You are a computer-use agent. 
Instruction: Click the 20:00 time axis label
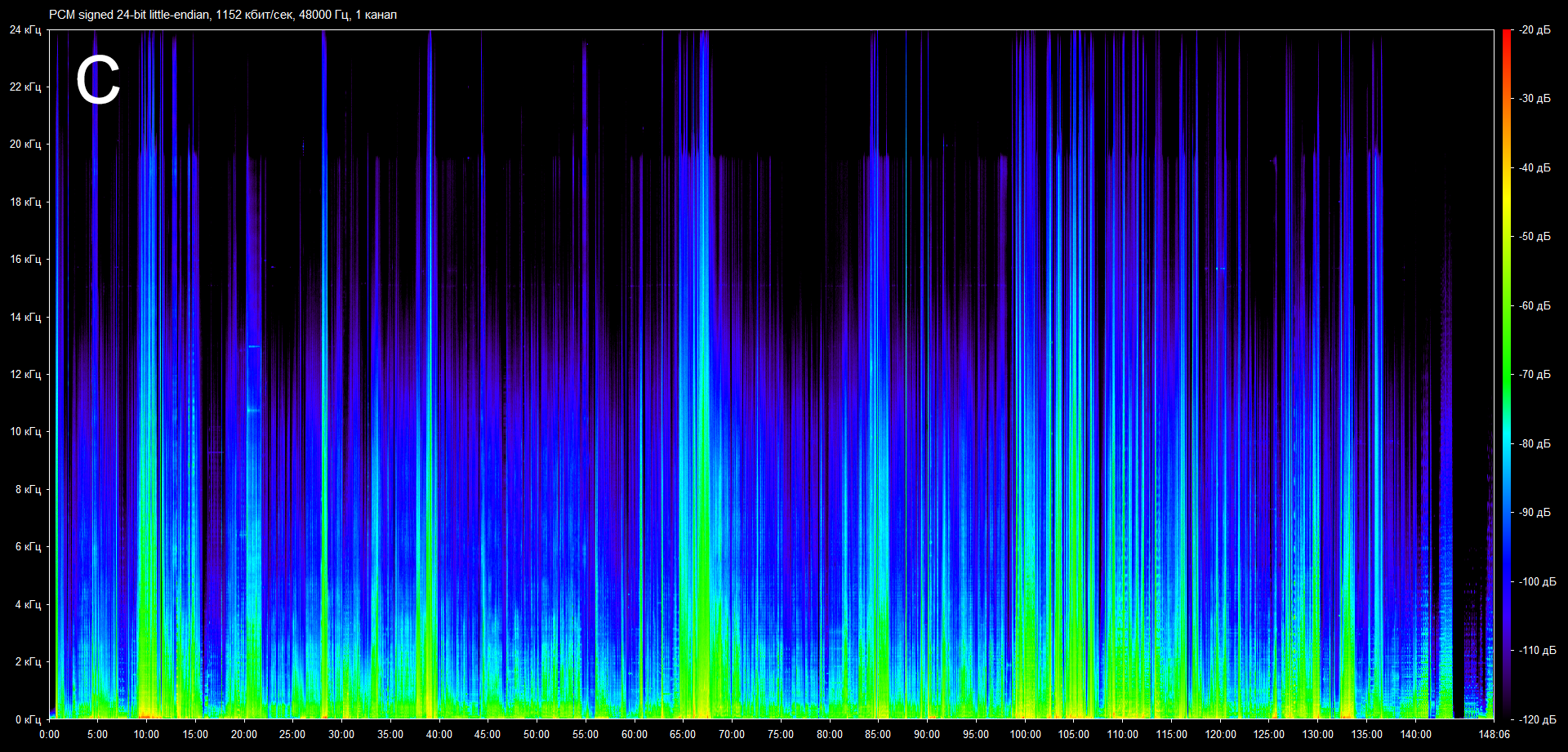[244, 734]
